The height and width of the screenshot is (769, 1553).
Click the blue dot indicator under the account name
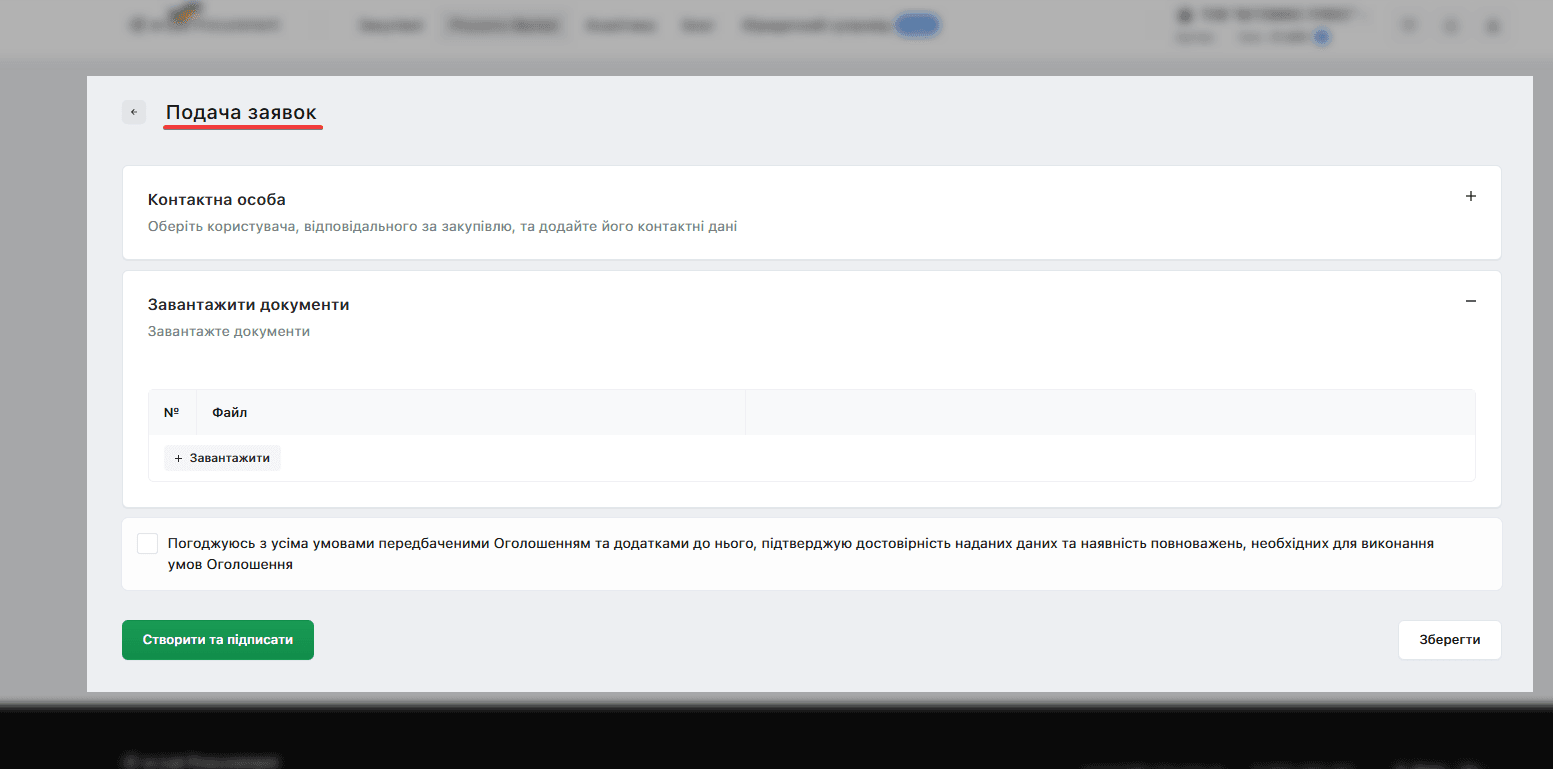1321,37
